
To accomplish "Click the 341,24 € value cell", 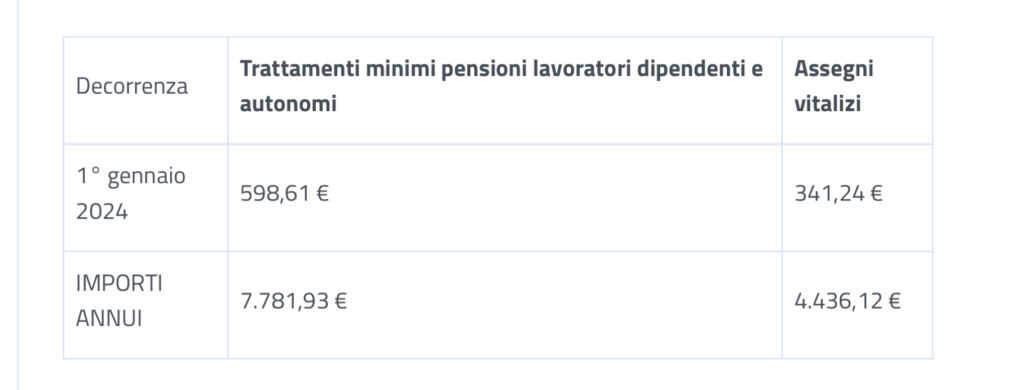I will [x=857, y=197].
